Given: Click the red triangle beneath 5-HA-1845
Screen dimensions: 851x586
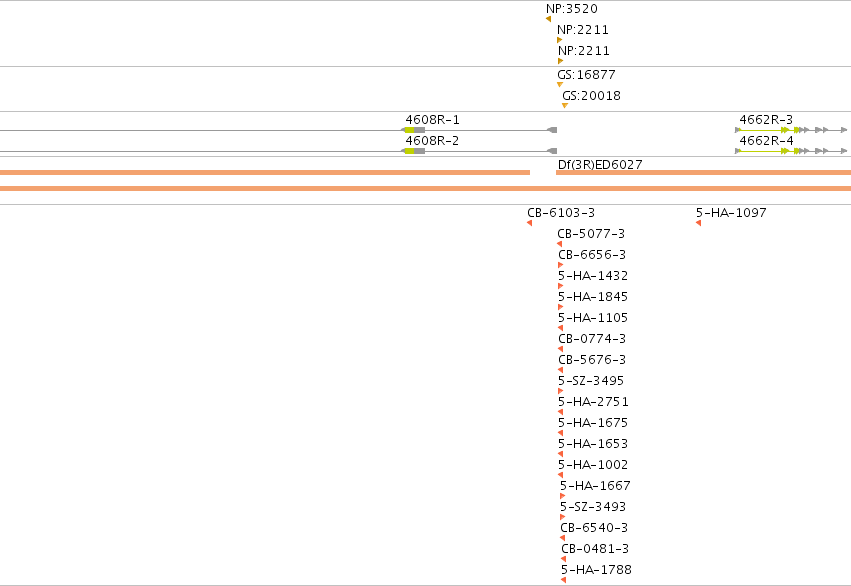Looking at the screenshot, I should (561, 307).
